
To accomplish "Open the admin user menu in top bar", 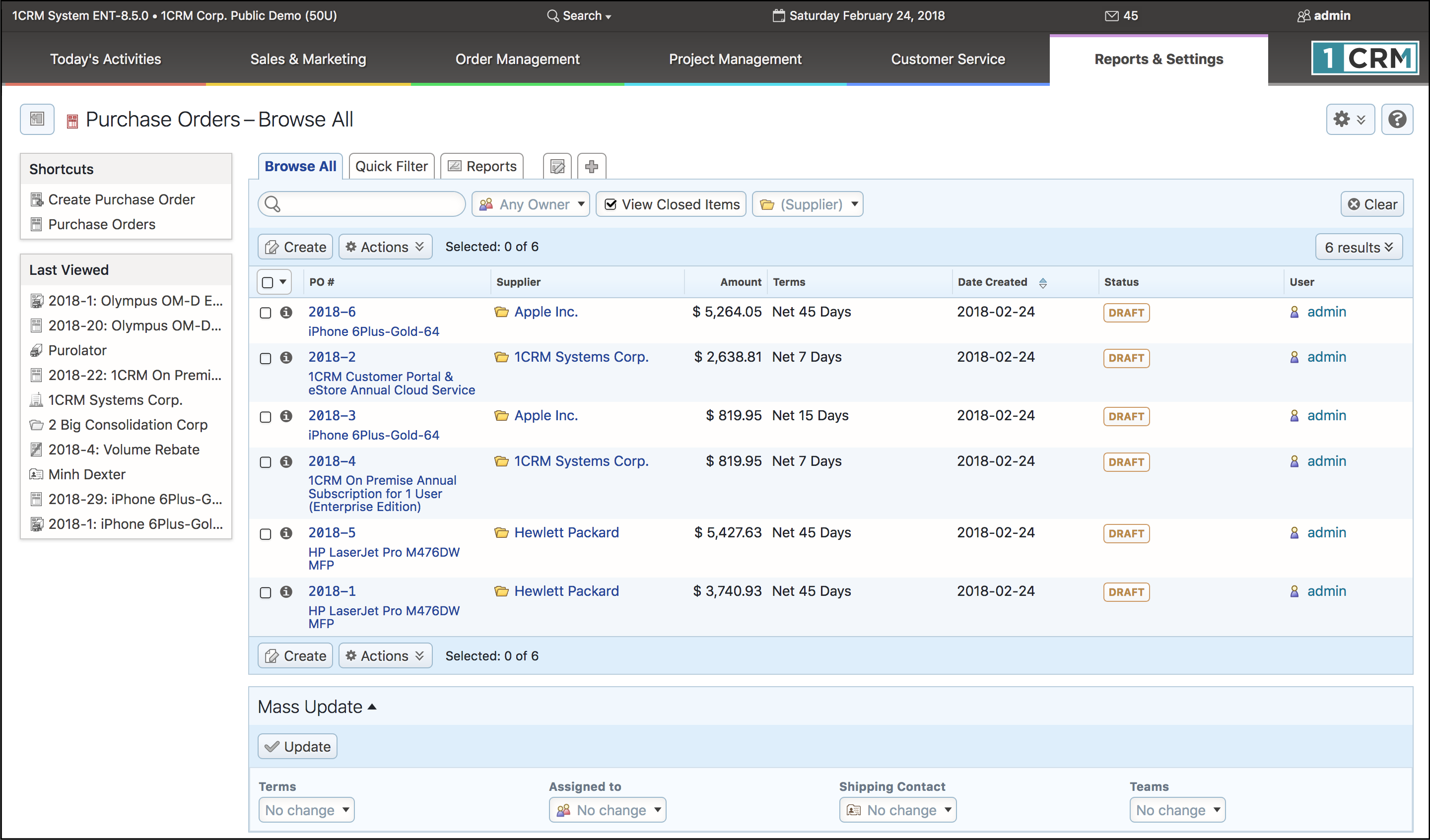I will [x=1324, y=15].
